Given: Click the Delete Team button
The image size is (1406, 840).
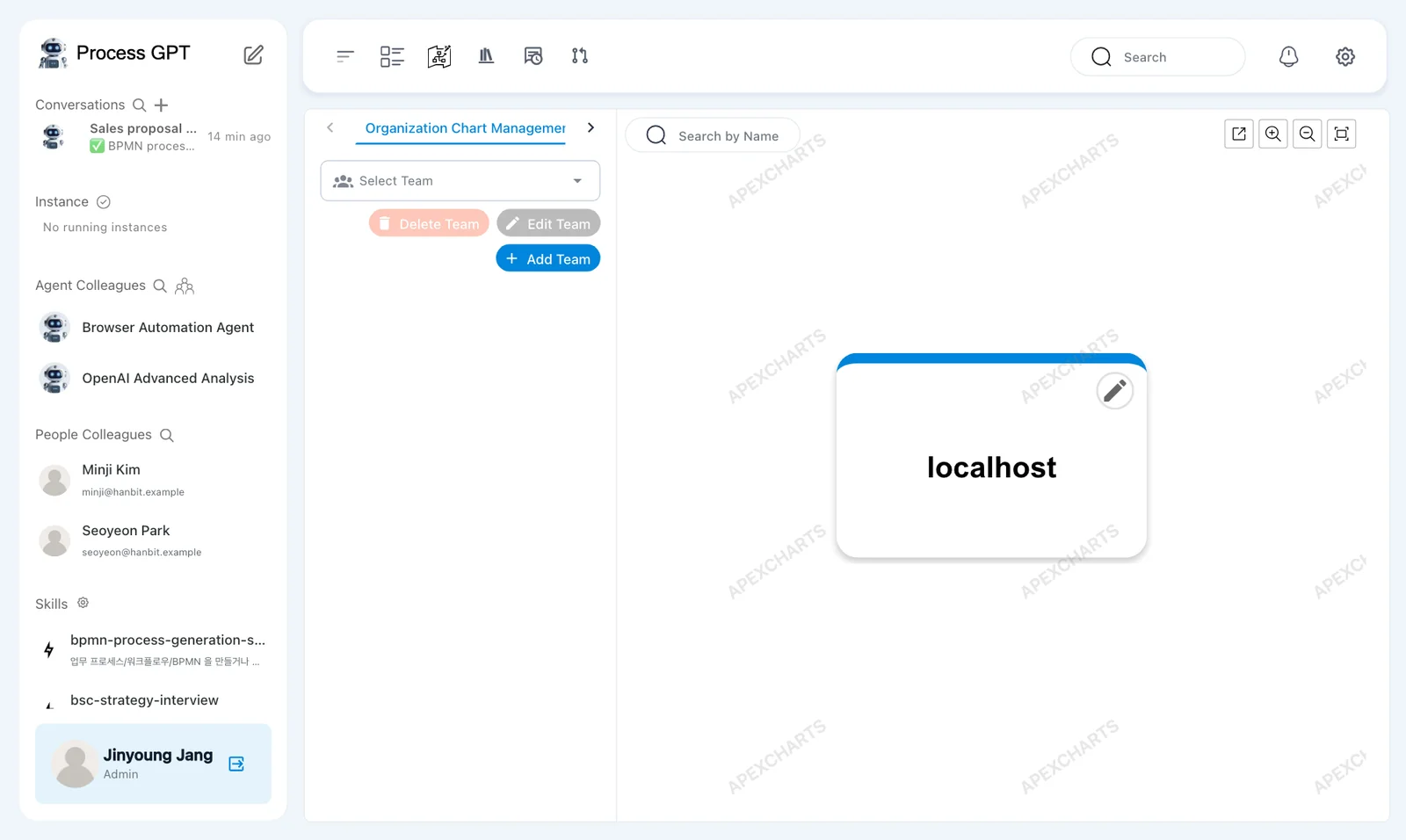Looking at the screenshot, I should coord(429,223).
